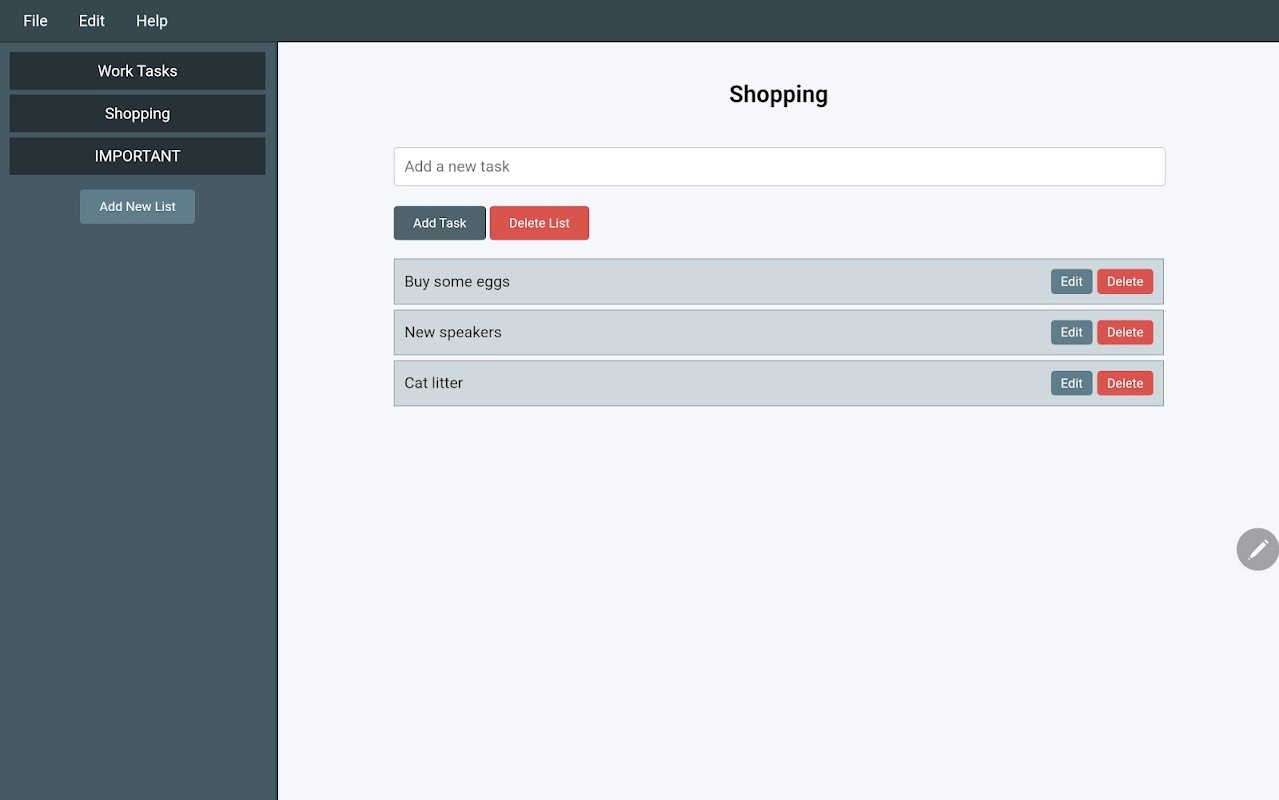Select the Shopping list in sidebar
Viewport: 1279px width, 800px height.
[x=137, y=114]
